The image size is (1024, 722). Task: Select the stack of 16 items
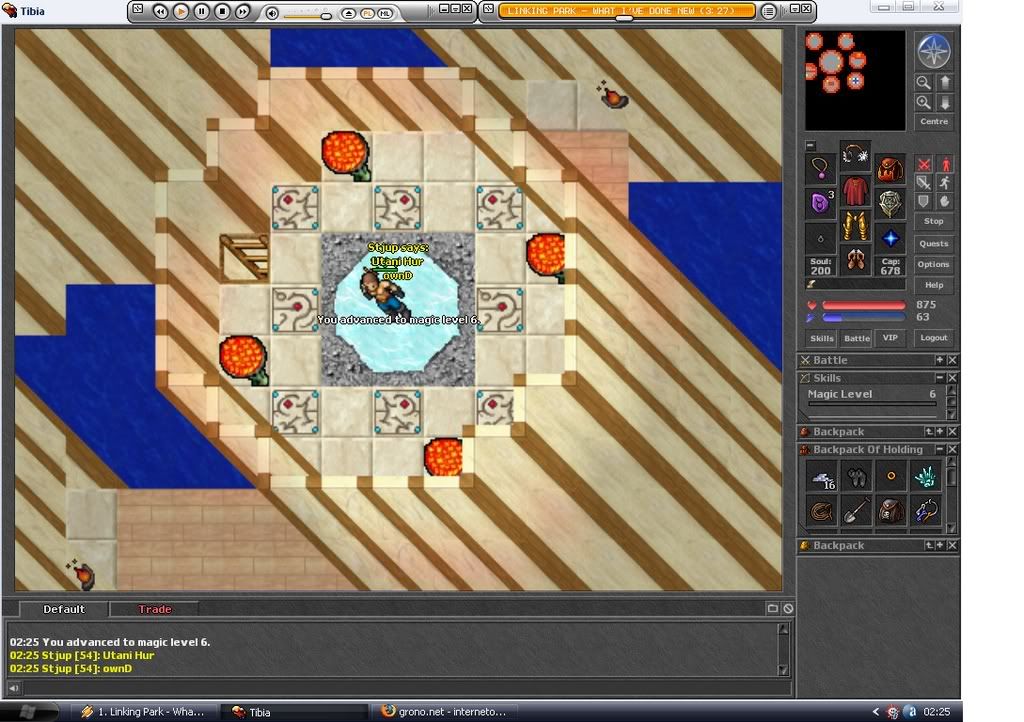[x=822, y=477]
